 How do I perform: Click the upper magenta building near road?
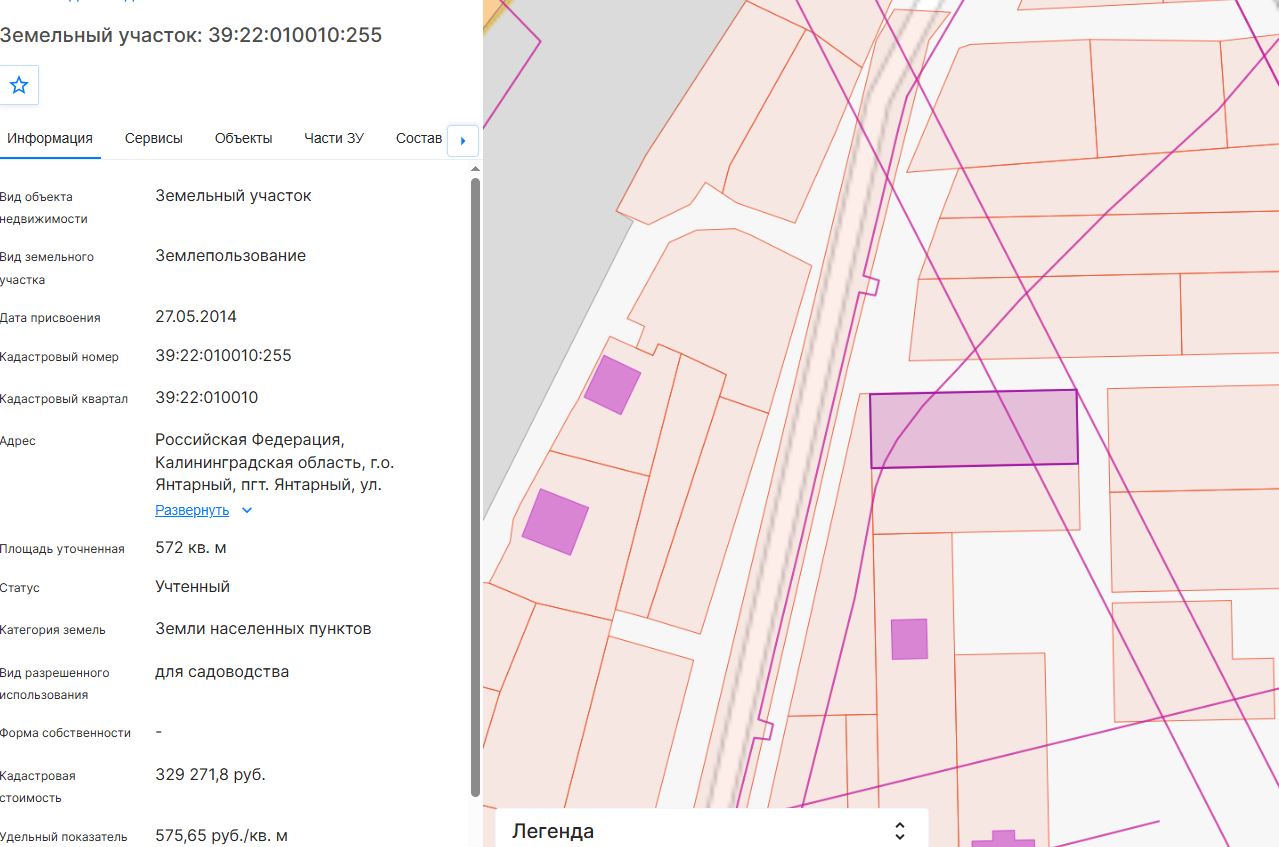pos(612,384)
